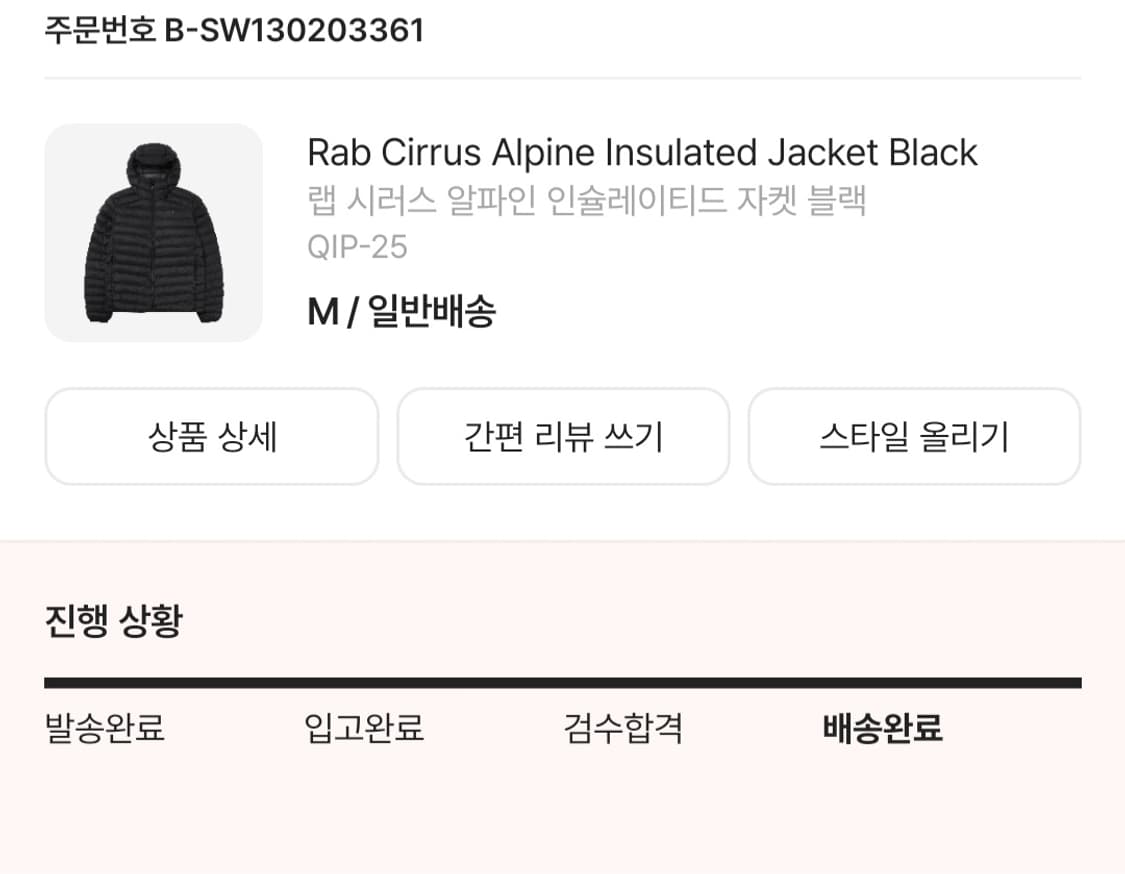Image resolution: width=1125 pixels, height=874 pixels.
Task: Open the 상품 상세 (product detail) button
Action: [x=211, y=436]
